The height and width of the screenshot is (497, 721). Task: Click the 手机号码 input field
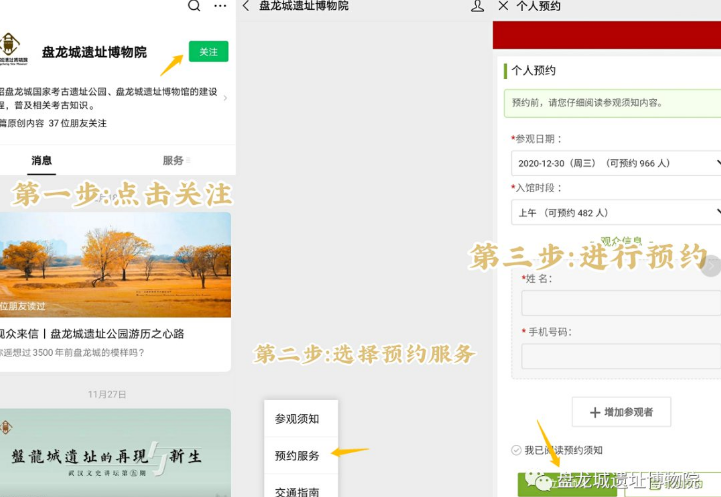click(x=621, y=356)
